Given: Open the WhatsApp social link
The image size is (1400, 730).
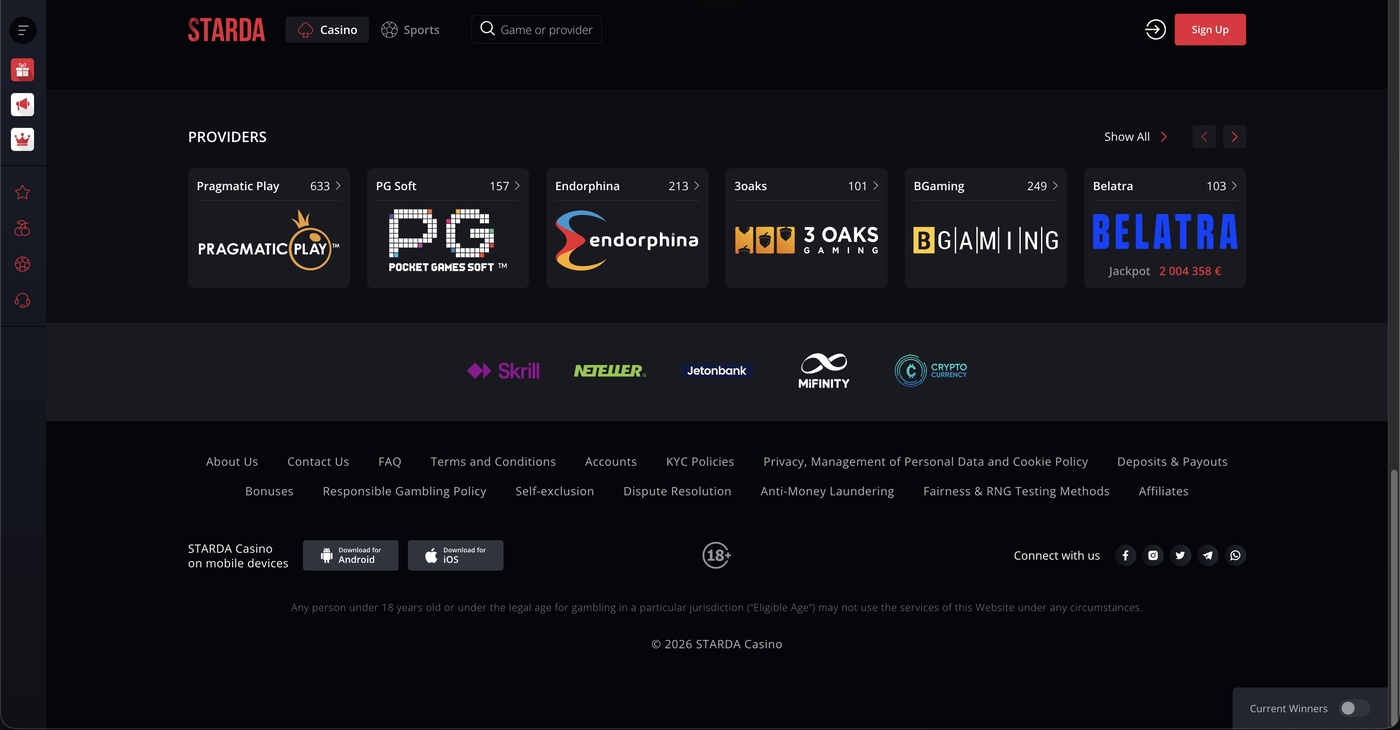Looking at the screenshot, I should 1236,556.
